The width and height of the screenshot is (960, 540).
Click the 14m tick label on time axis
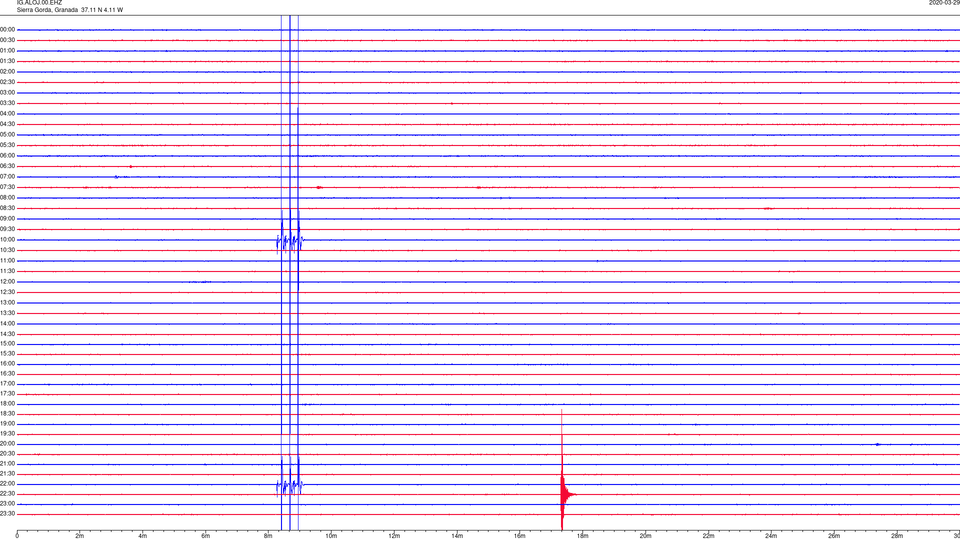click(457, 536)
